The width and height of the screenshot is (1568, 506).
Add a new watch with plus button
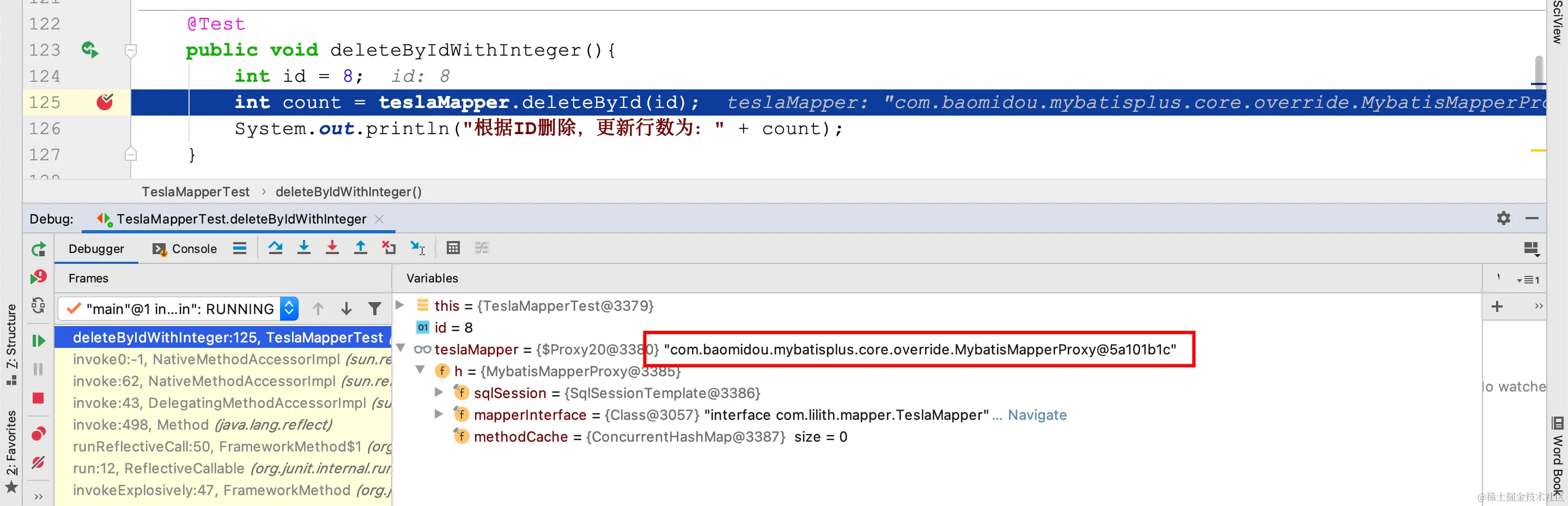coord(1497,306)
